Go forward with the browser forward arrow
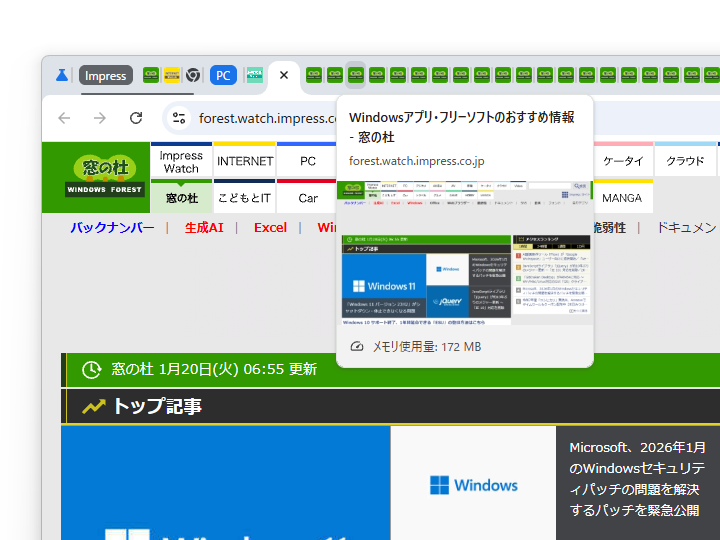The width and height of the screenshot is (720, 540). (x=100, y=118)
